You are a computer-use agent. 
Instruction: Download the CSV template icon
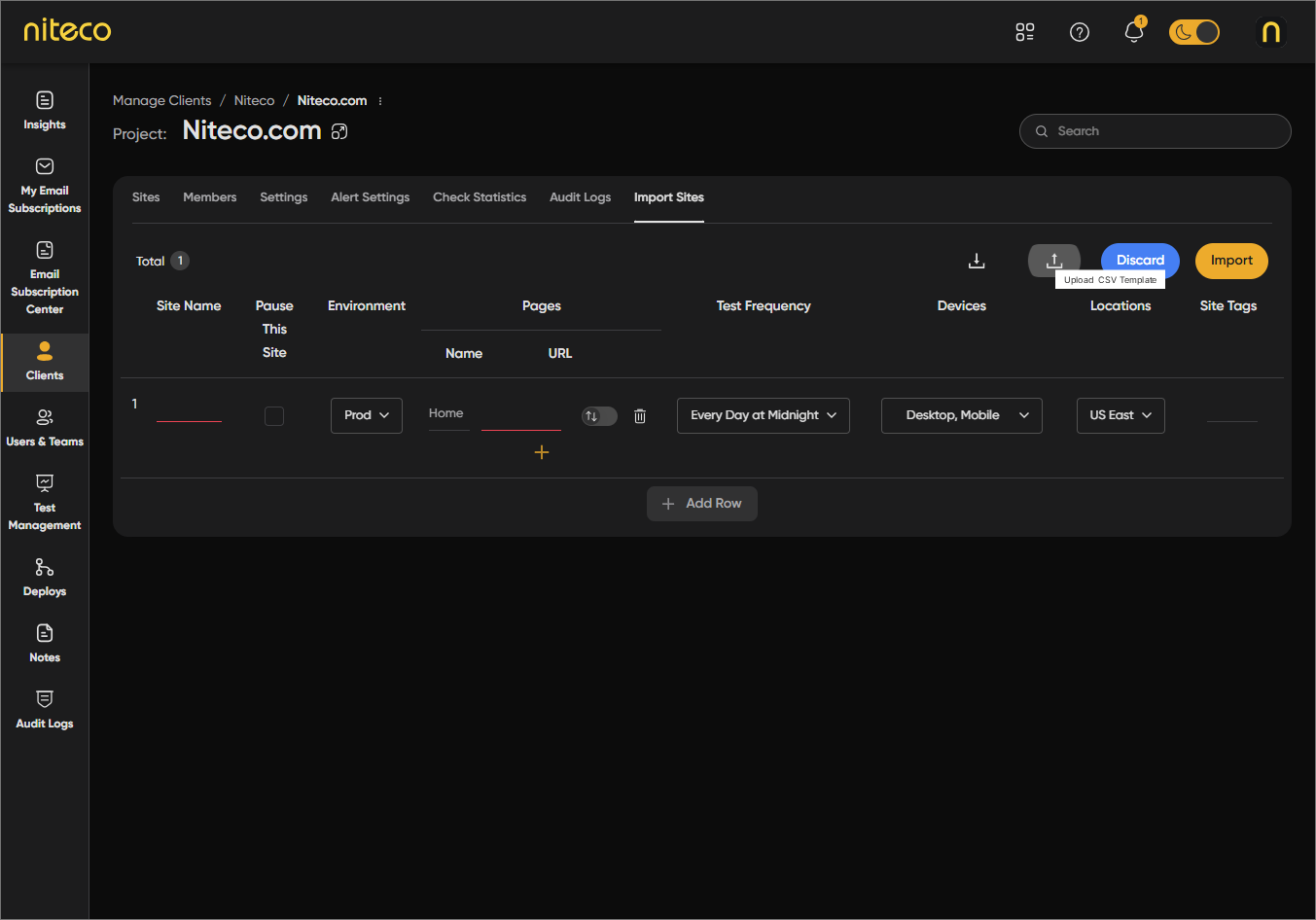977,261
